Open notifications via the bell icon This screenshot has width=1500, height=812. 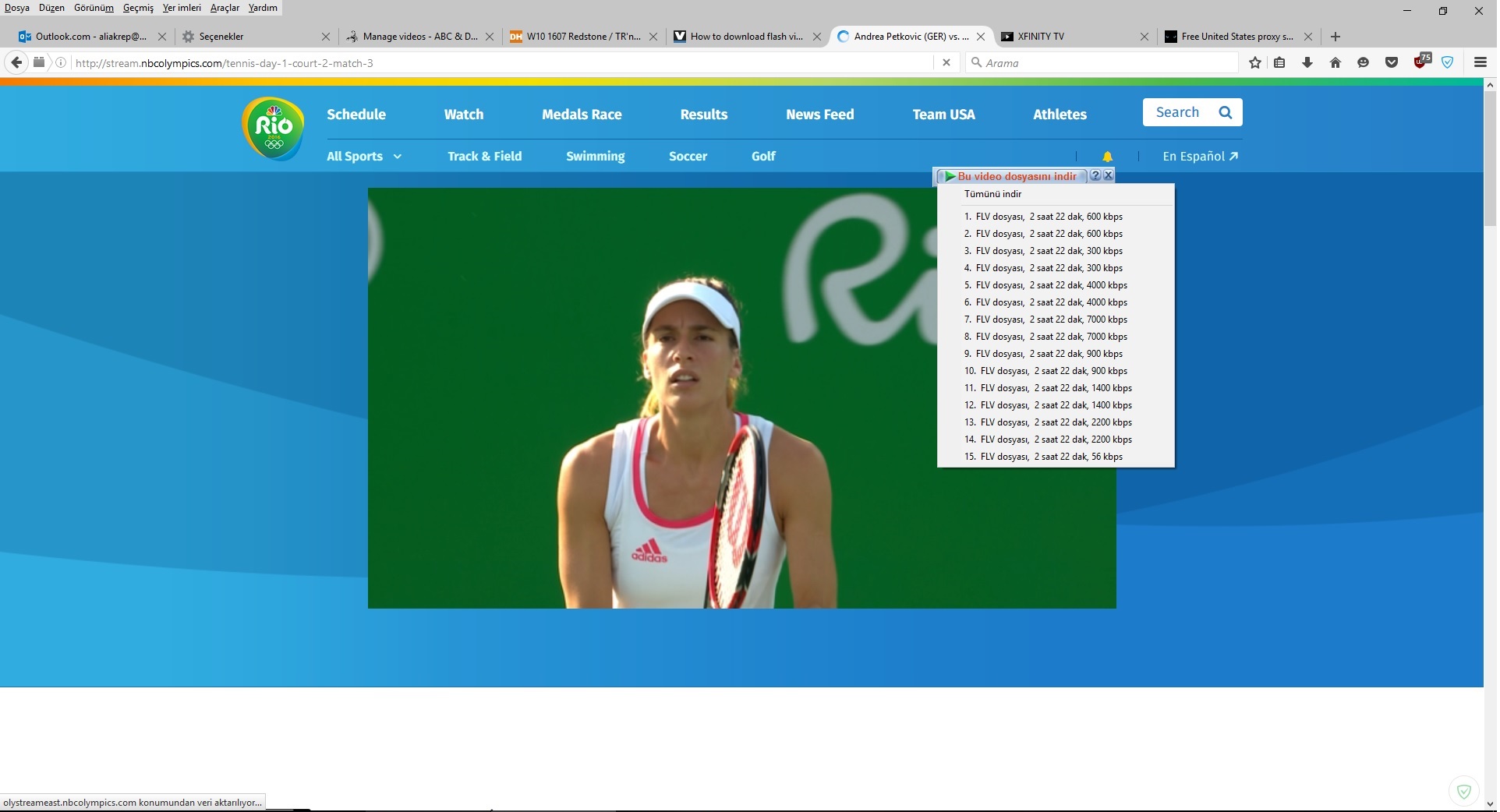tap(1107, 156)
